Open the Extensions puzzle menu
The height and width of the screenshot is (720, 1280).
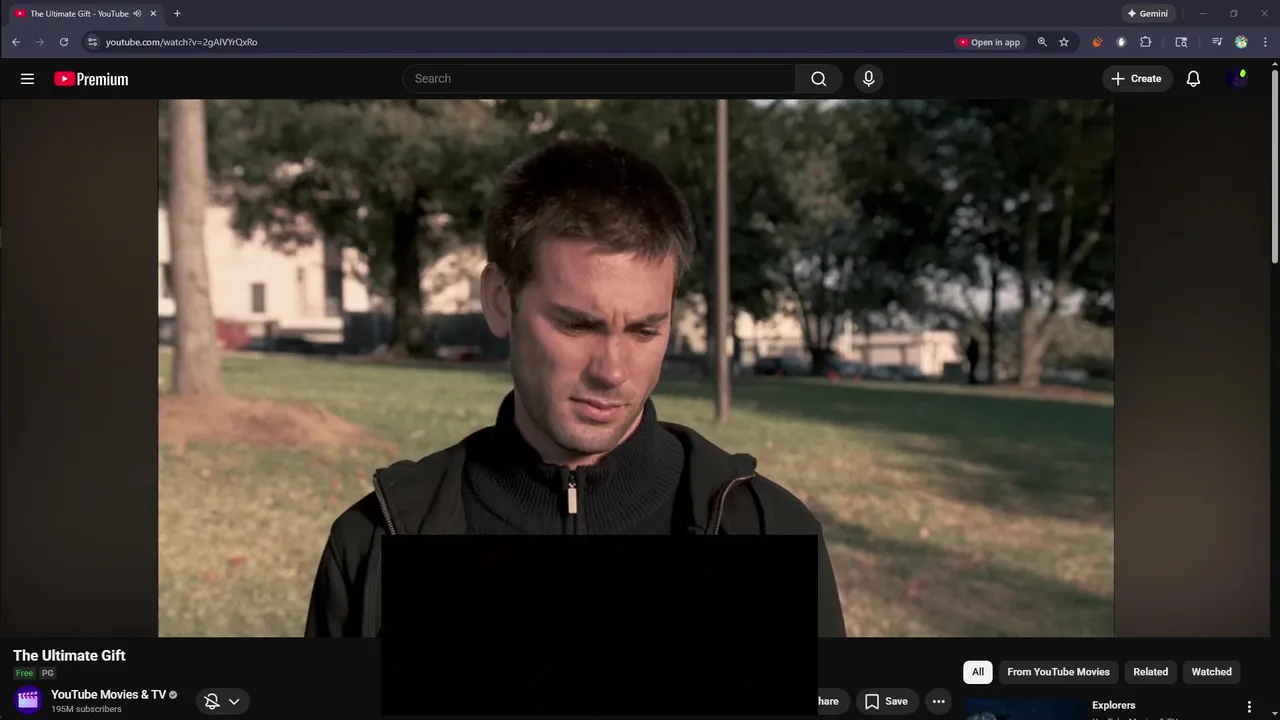[1146, 42]
